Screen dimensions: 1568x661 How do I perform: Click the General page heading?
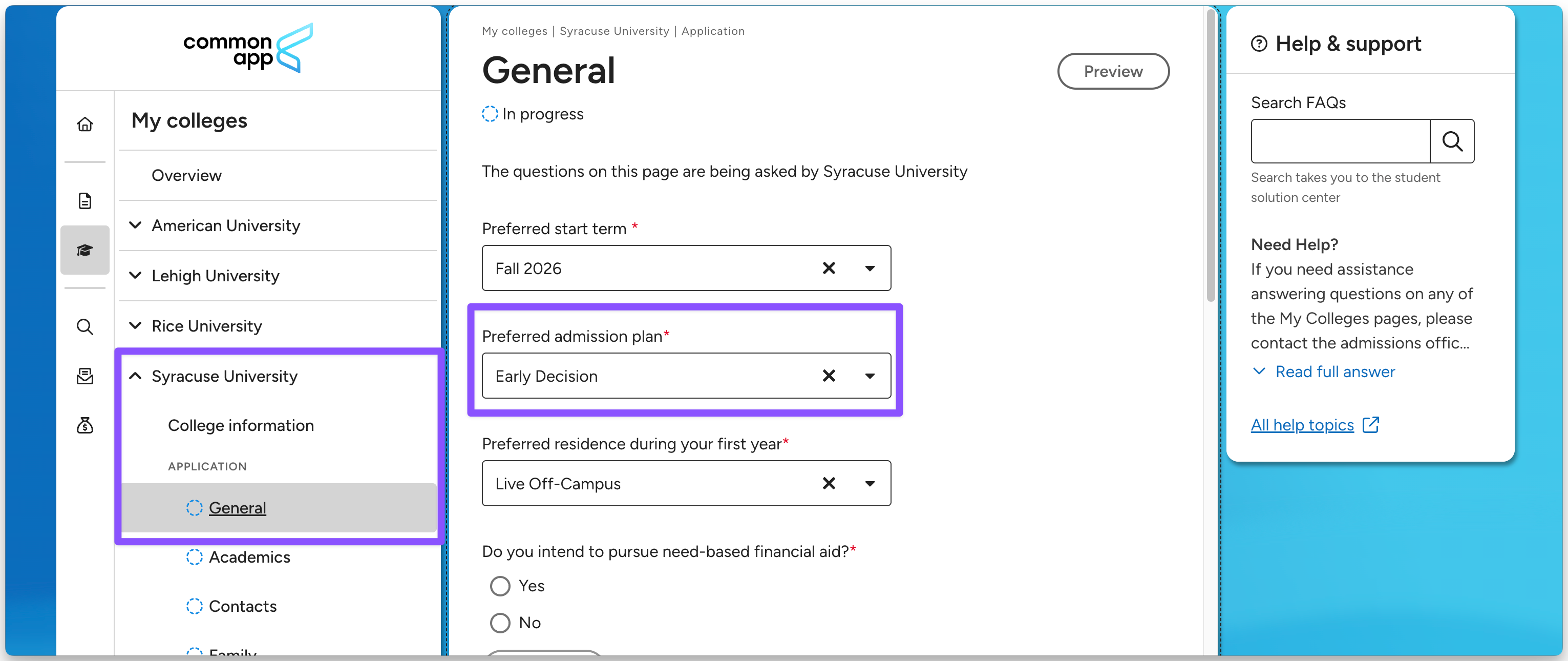[548, 70]
